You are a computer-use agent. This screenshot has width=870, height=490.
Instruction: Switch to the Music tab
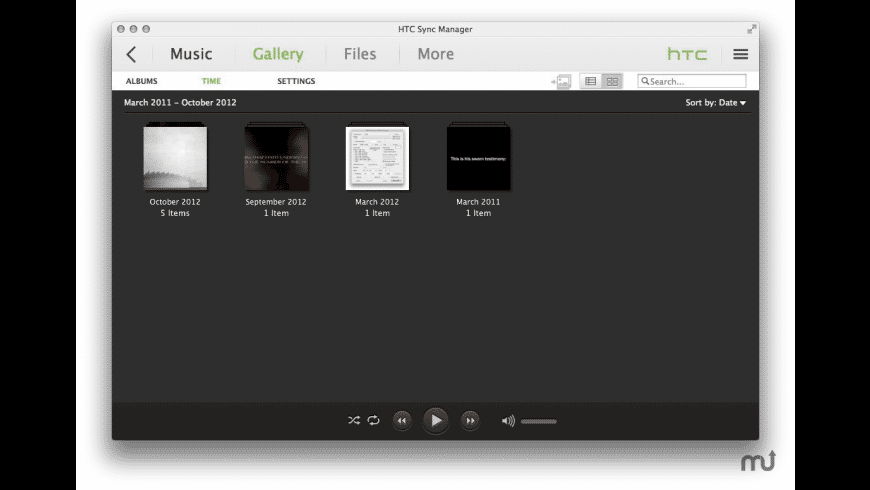point(191,54)
